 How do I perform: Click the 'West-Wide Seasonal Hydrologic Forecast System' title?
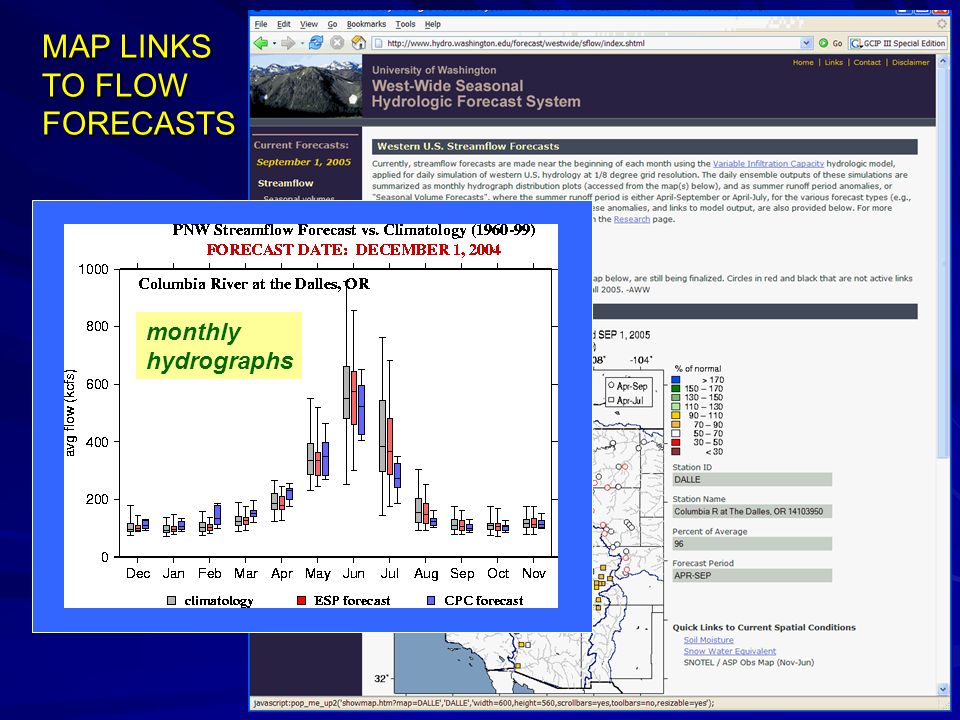pos(476,94)
